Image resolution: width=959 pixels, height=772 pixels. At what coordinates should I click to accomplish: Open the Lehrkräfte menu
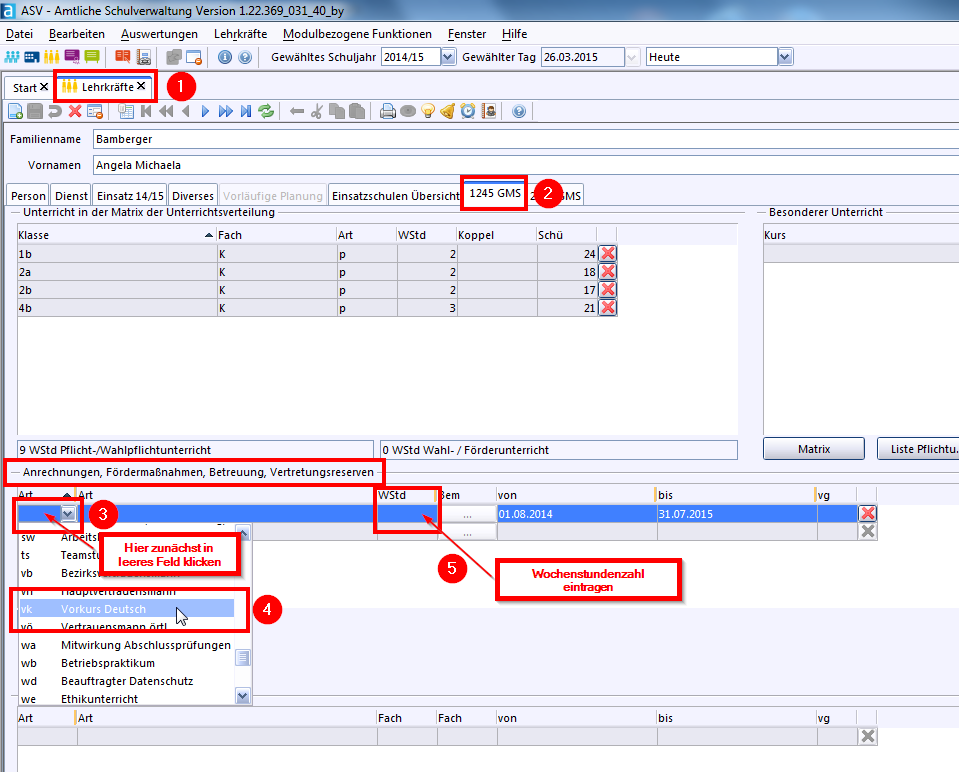(x=240, y=34)
